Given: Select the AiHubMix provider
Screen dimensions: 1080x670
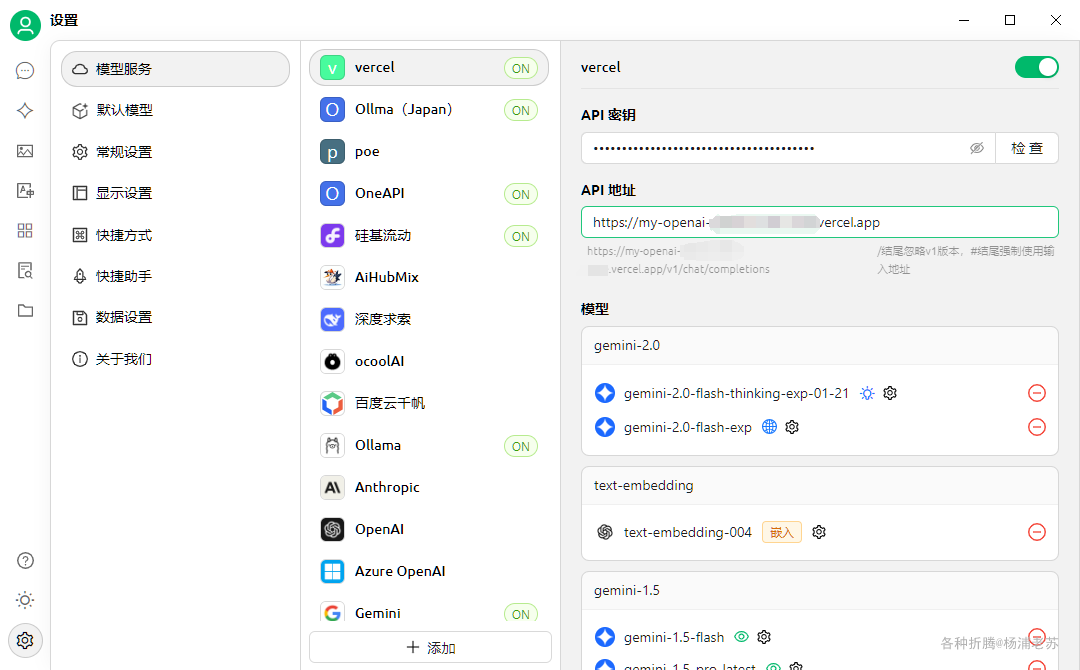Looking at the screenshot, I should point(429,278).
